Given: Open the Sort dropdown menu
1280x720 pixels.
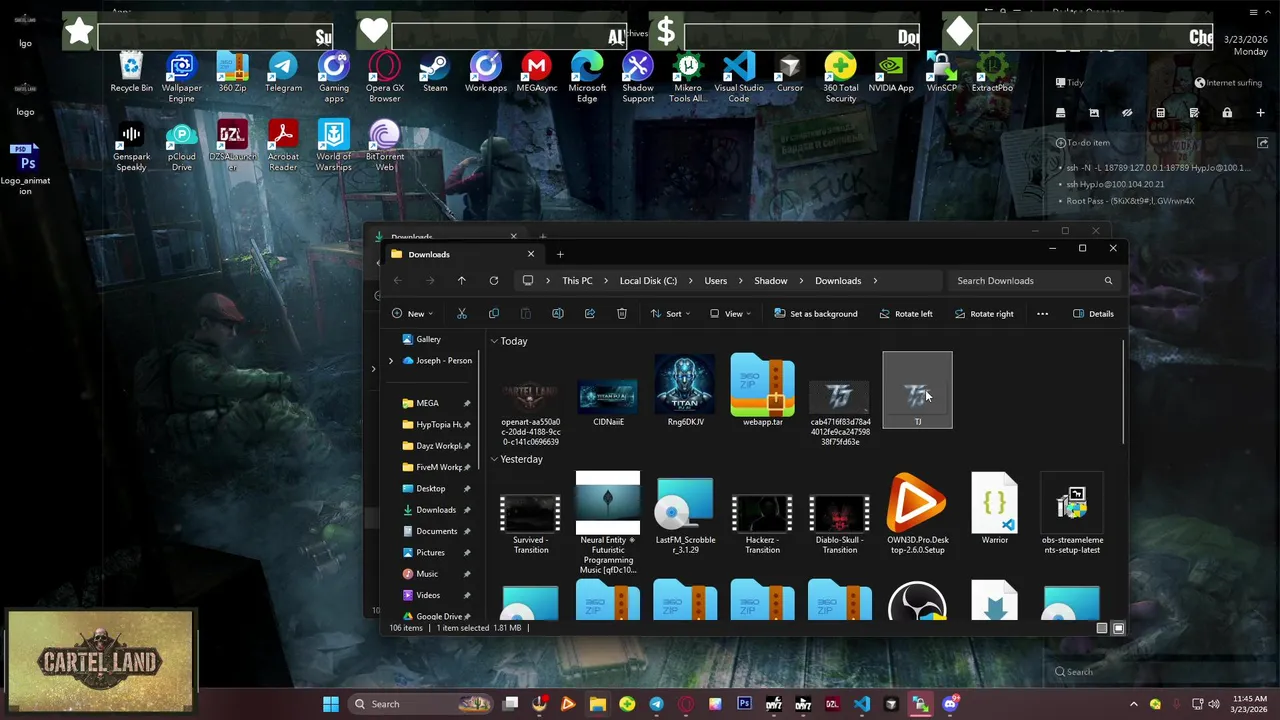Looking at the screenshot, I should click(671, 314).
